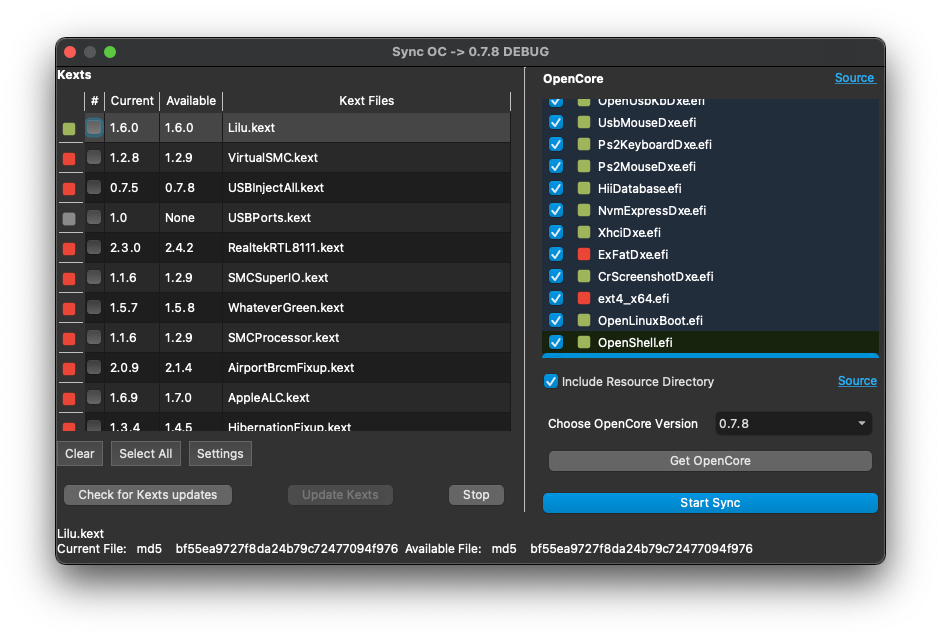Click the Stop button

point(476,495)
